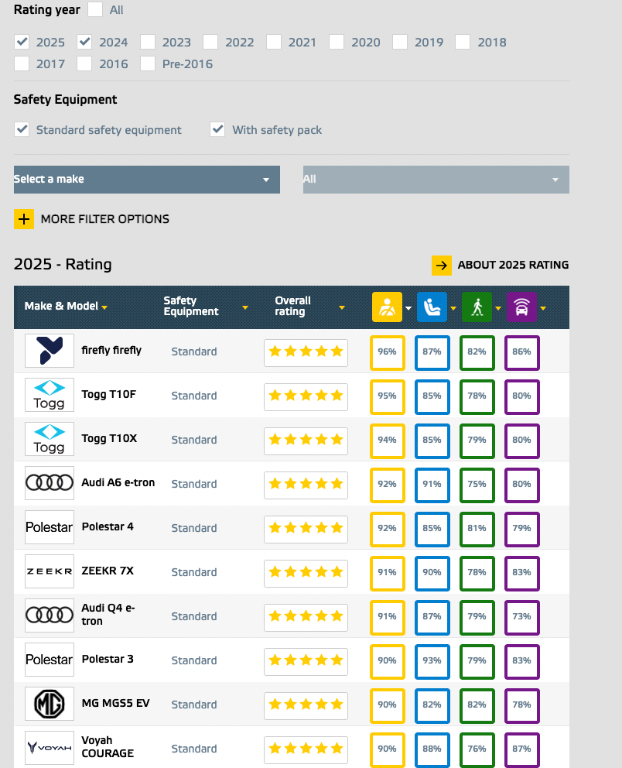This screenshot has width=622, height=768.
Task: Click the blue 91% box for Audi A6 e-tron
Action: click(x=432, y=484)
